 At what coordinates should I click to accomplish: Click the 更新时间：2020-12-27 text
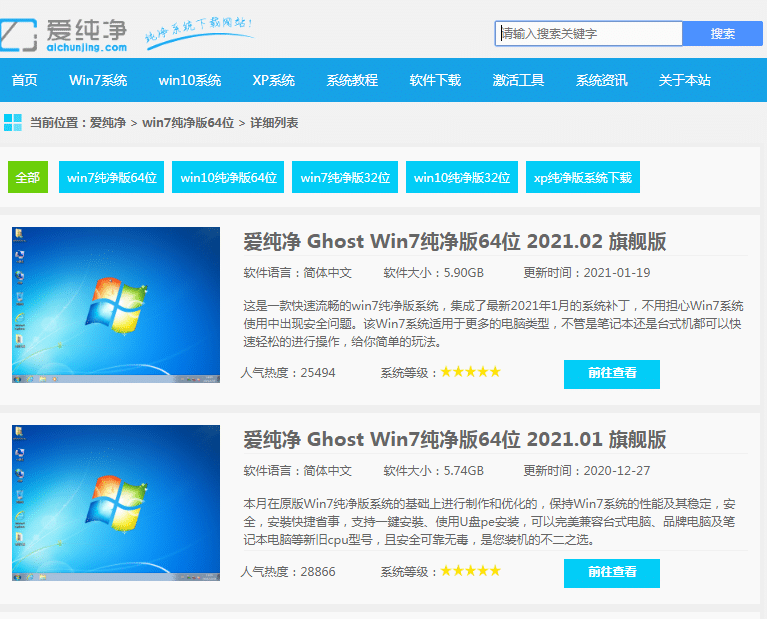coord(587,471)
